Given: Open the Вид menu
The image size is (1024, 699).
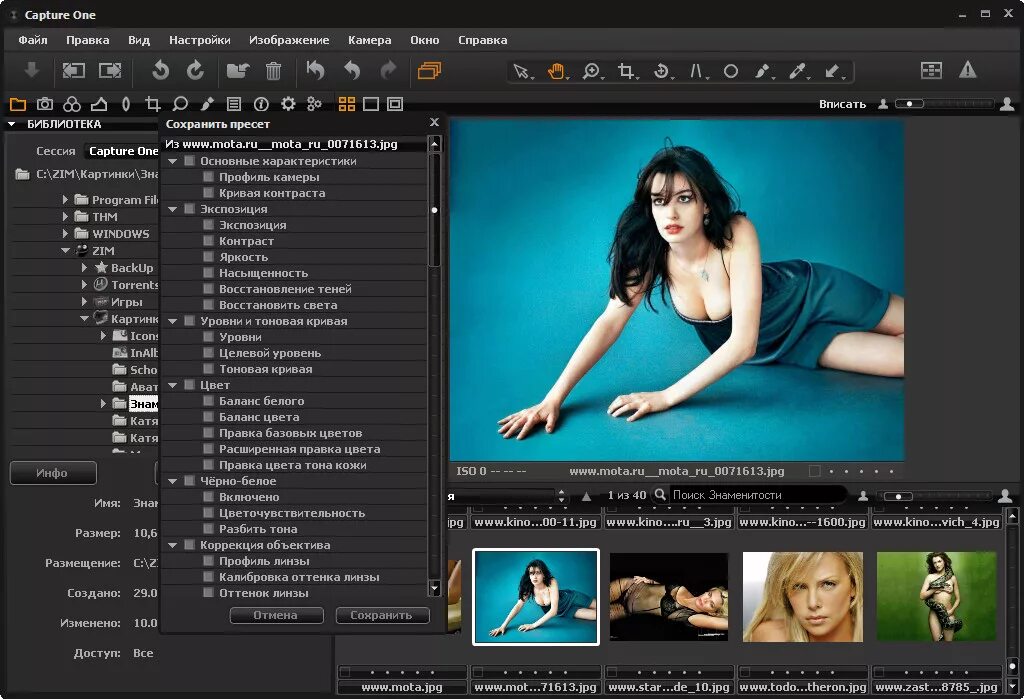Looking at the screenshot, I should pos(138,40).
